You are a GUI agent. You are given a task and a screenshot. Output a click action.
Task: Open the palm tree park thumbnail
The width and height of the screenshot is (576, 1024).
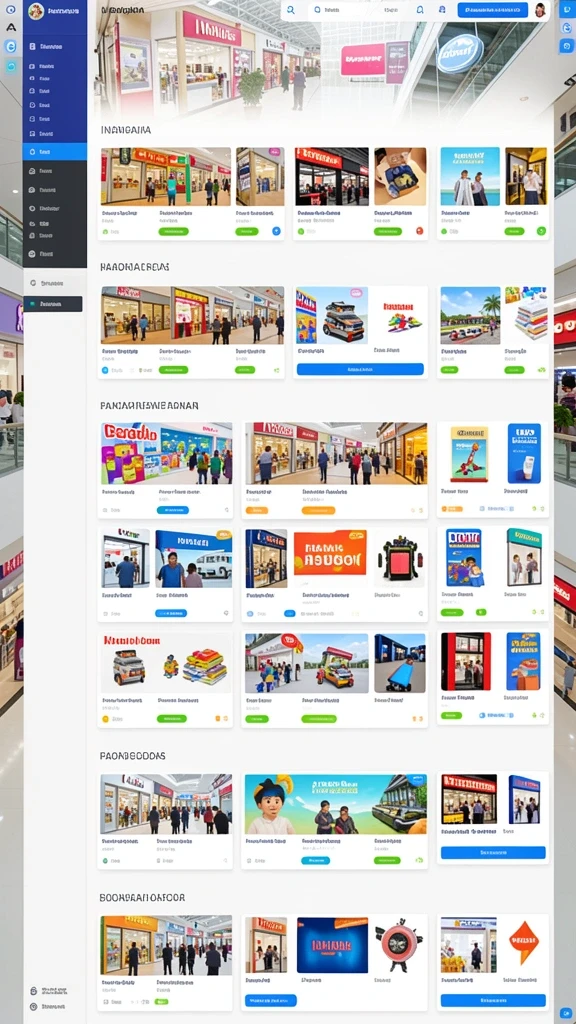(470, 315)
